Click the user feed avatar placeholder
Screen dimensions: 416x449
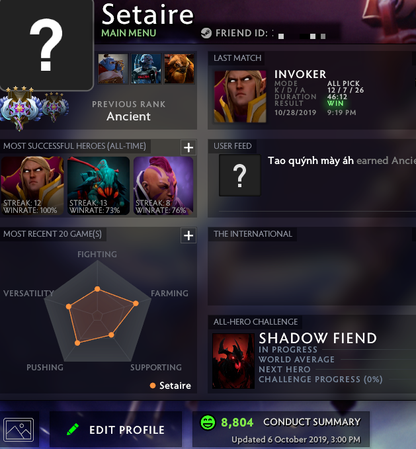(240, 175)
